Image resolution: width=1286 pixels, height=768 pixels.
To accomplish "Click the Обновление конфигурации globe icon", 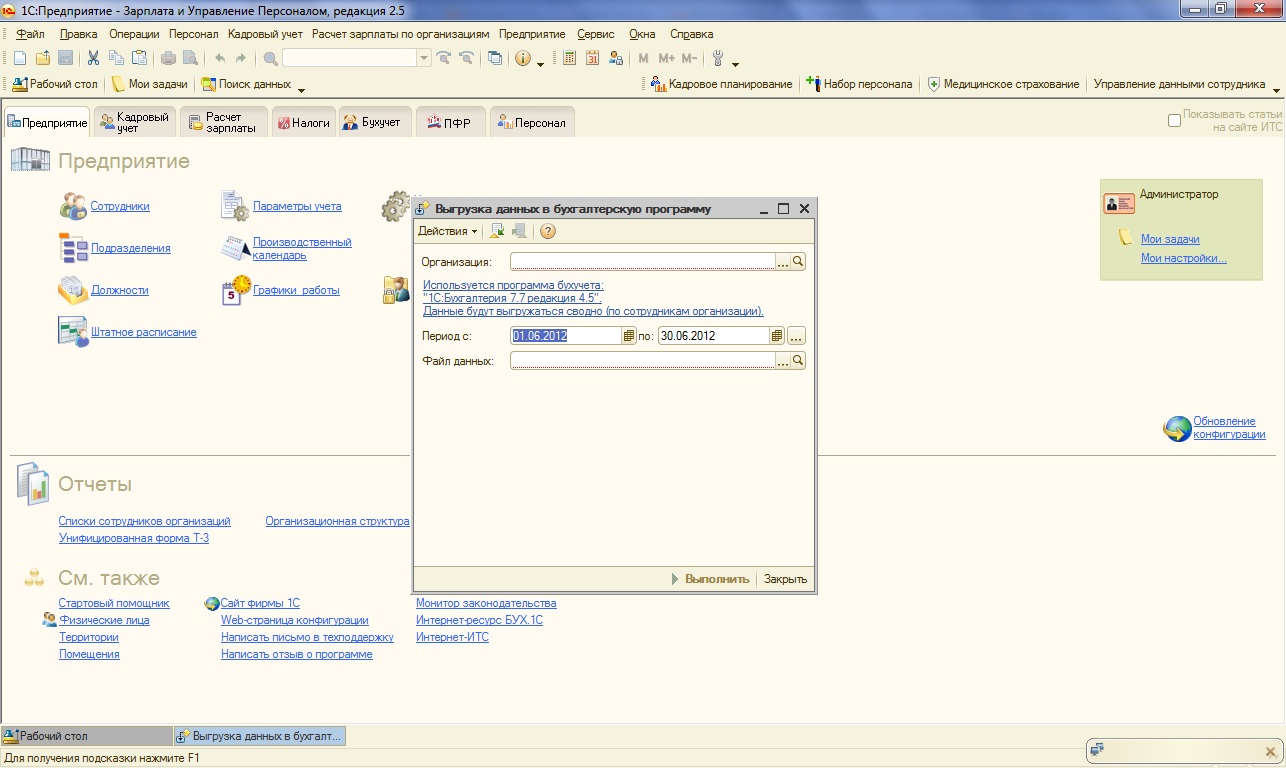I will coord(1177,428).
